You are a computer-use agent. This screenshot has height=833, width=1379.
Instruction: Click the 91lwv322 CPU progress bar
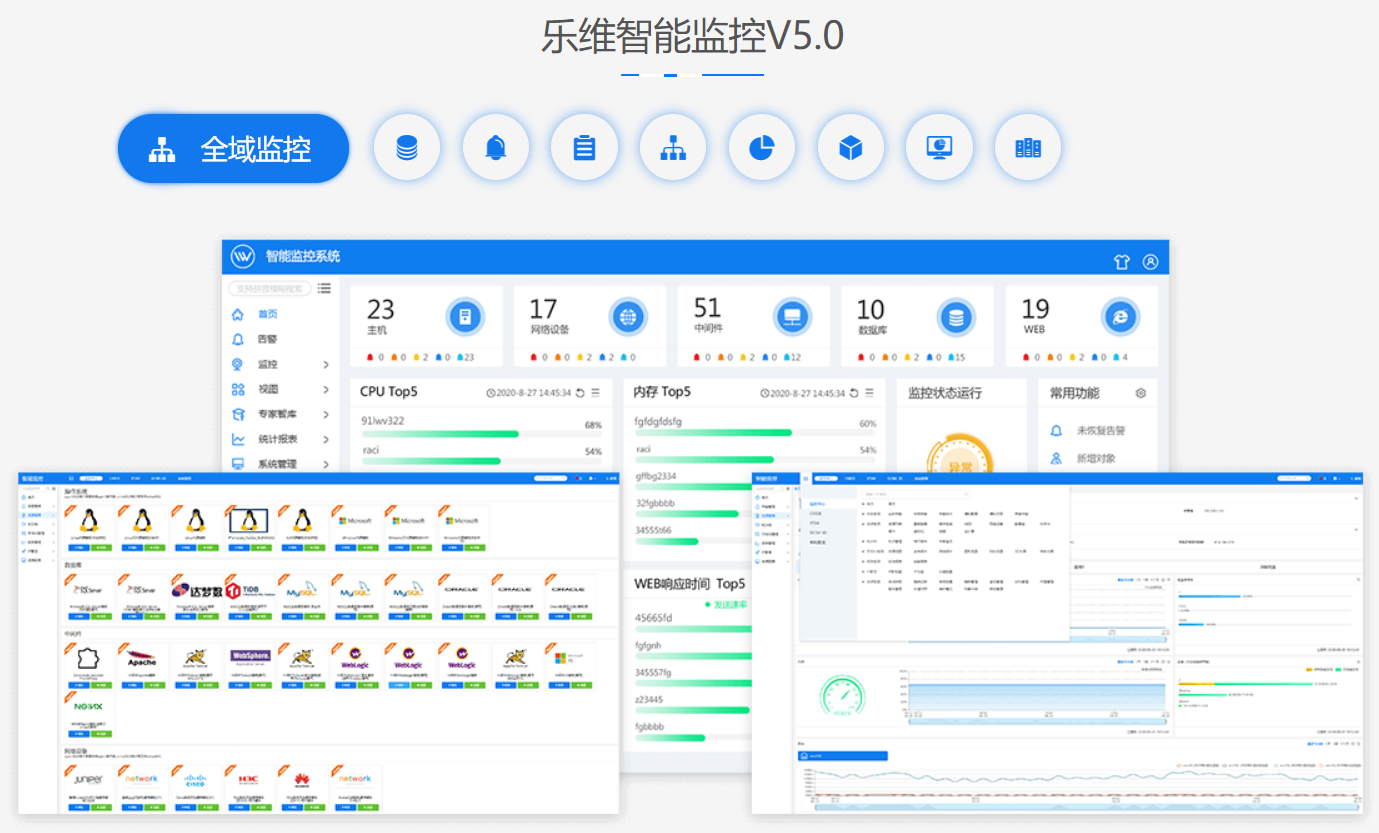[482, 434]
